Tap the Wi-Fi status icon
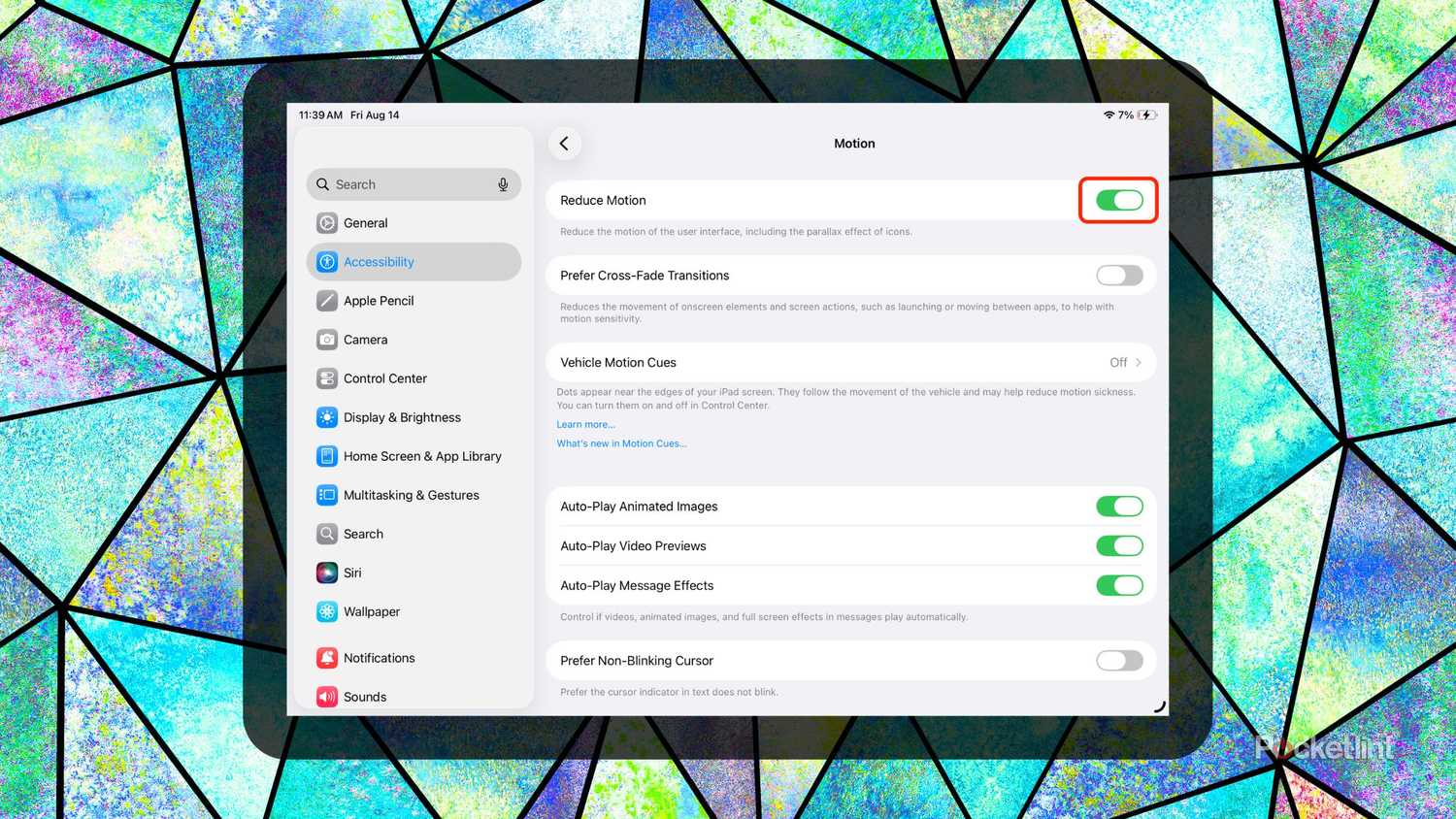This screenshot has height=819, width=1456. (x=1109, y=115)
